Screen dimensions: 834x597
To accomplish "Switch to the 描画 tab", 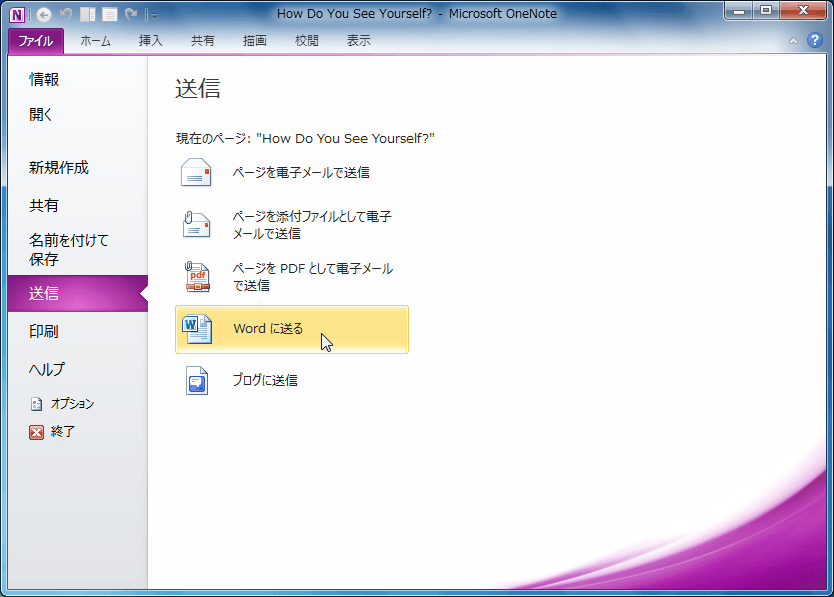I will [x=255, y=41].
